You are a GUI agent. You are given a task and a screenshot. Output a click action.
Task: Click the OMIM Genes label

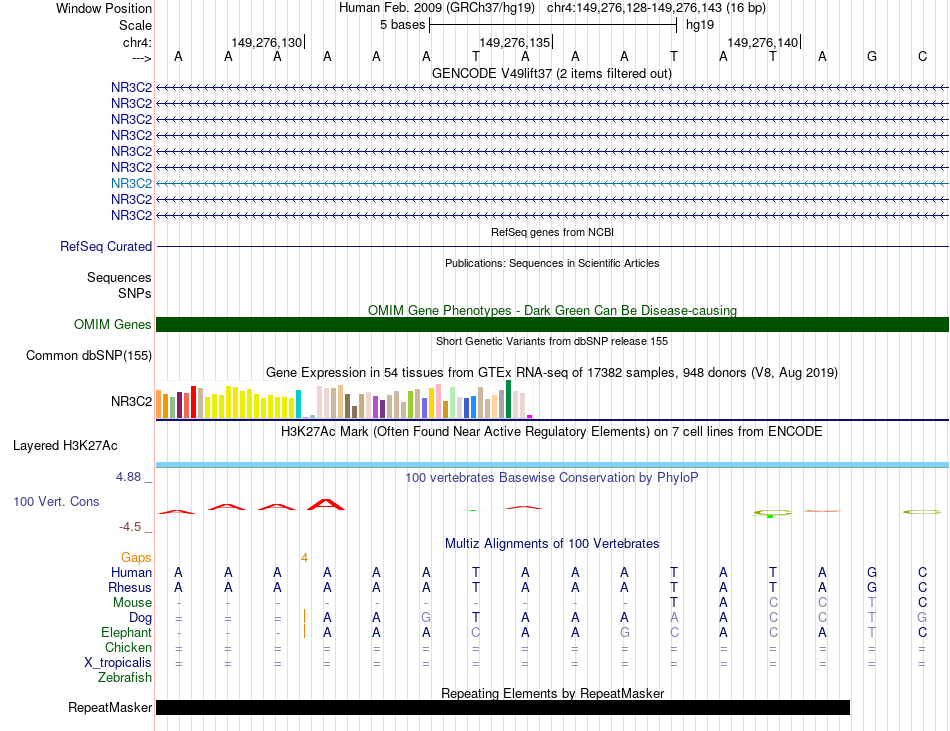[112, 325]
